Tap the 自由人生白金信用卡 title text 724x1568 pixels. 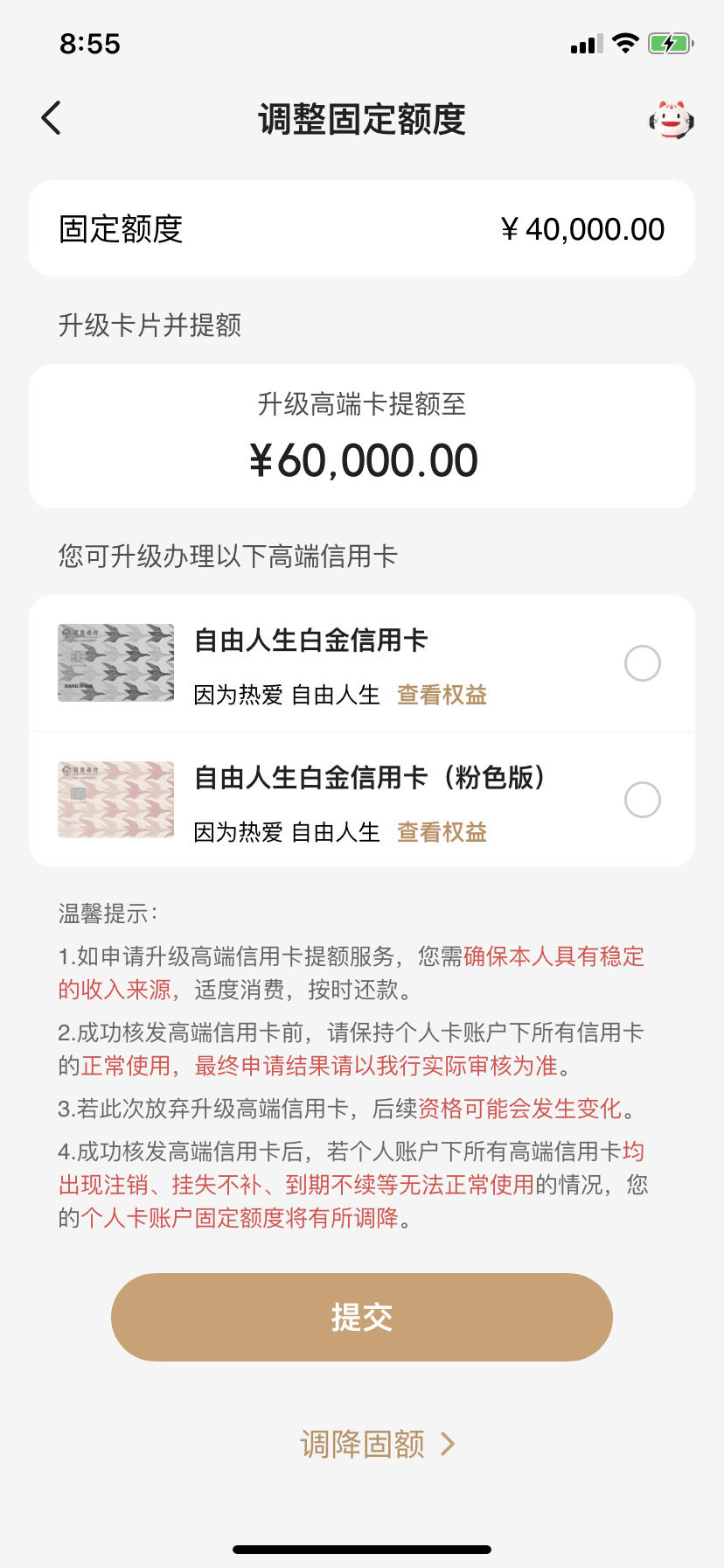[x=310, y=640]
